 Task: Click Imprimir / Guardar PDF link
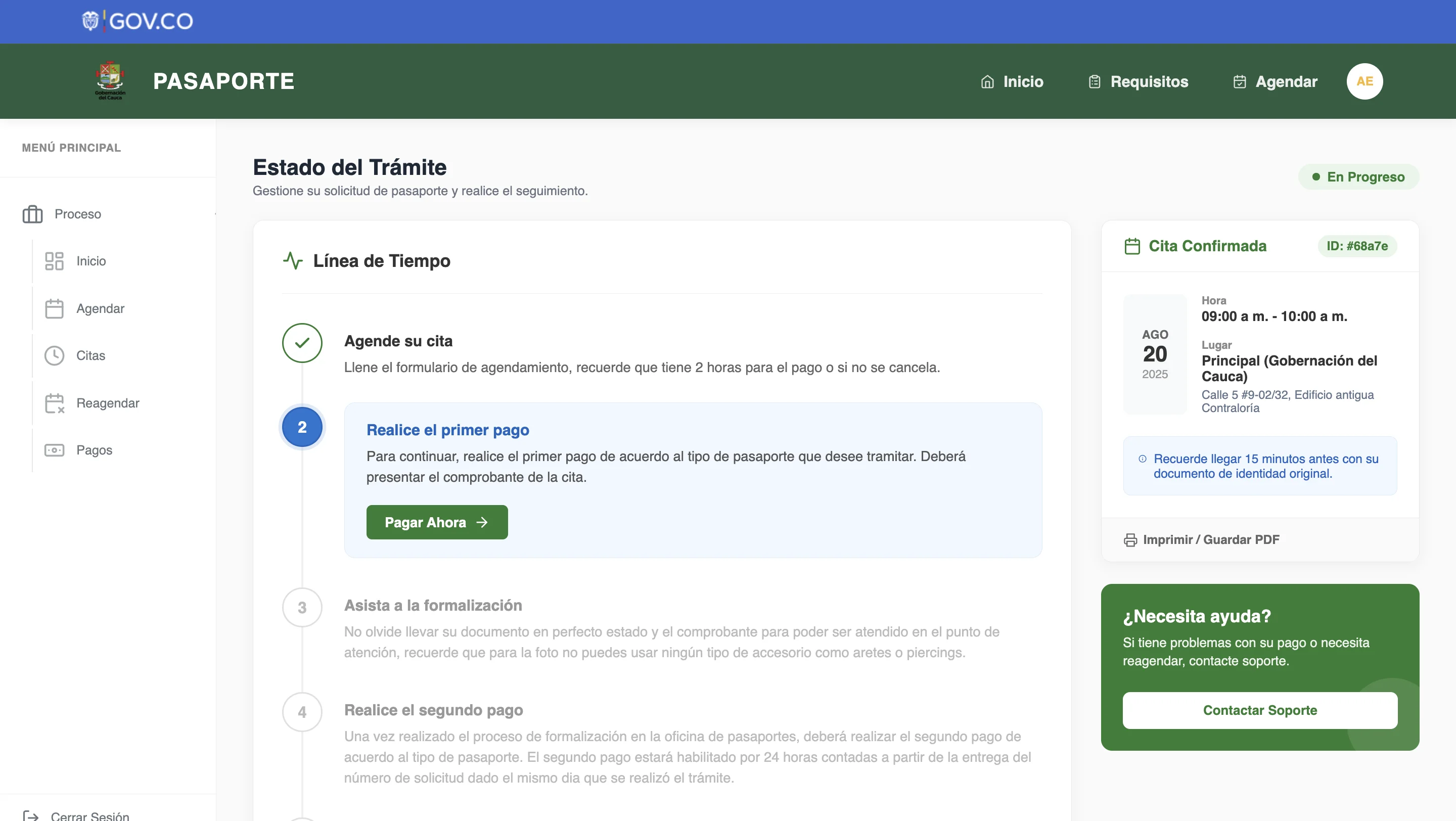1211,539
